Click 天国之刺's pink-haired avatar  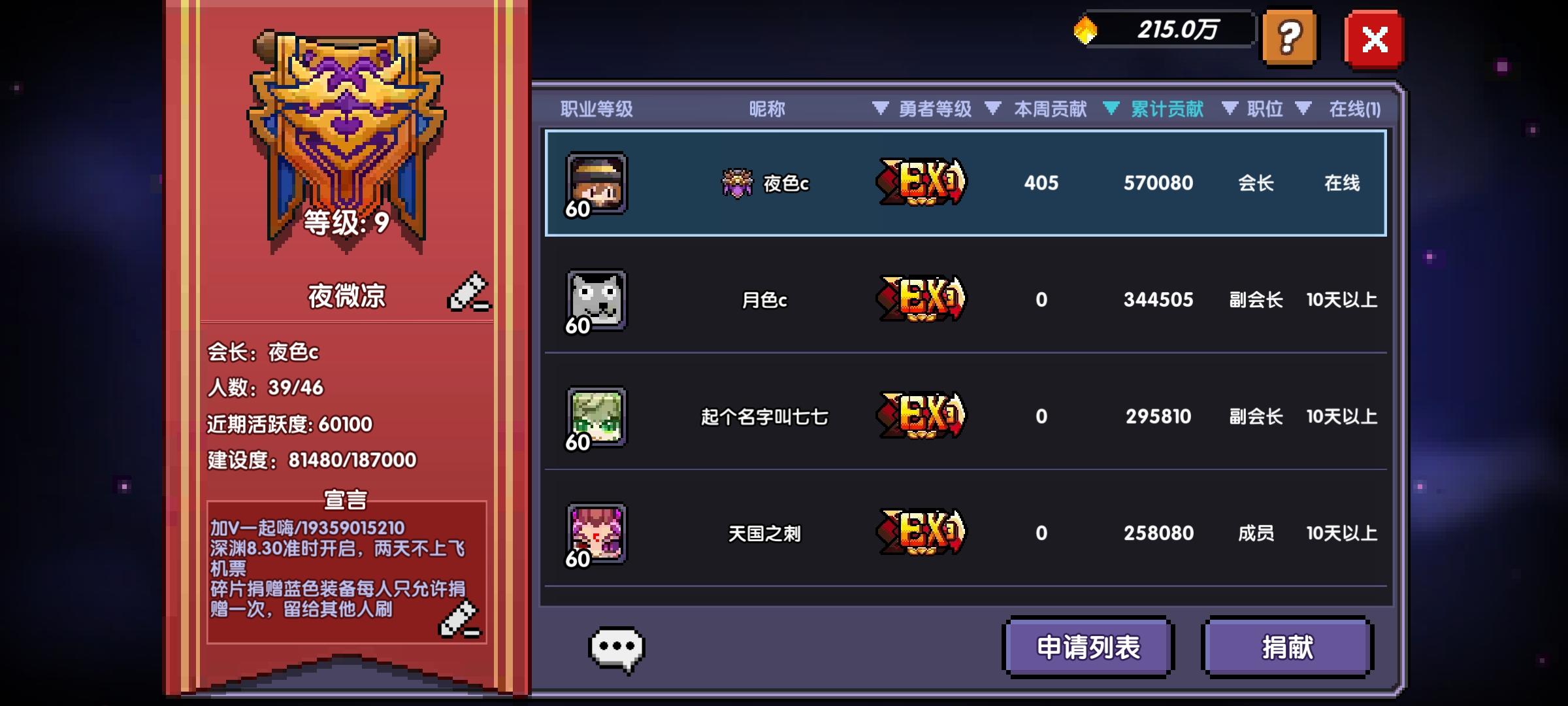596,533
